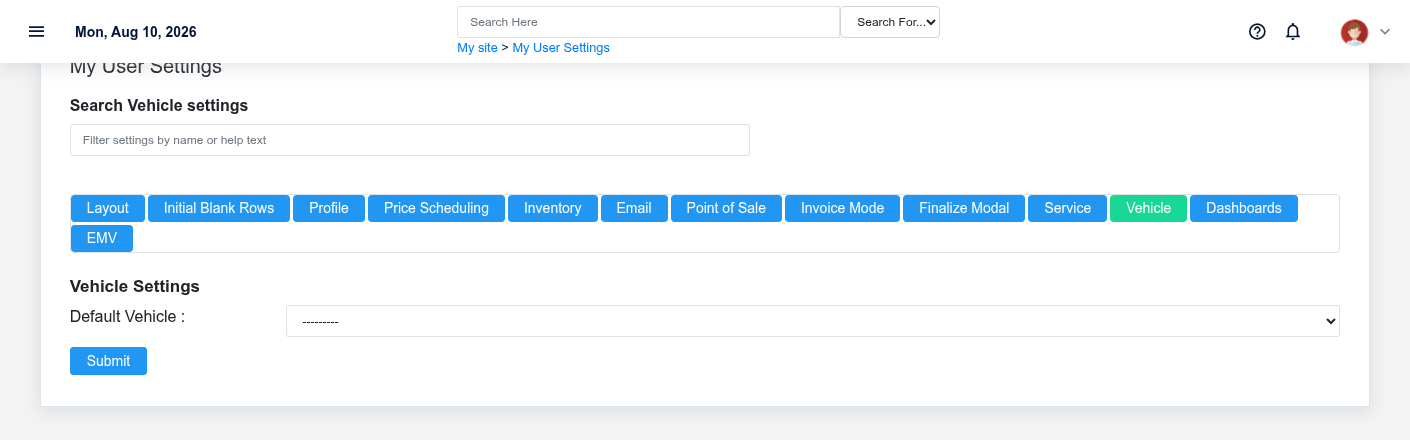Click the help question mark icon

point(1257,31)
